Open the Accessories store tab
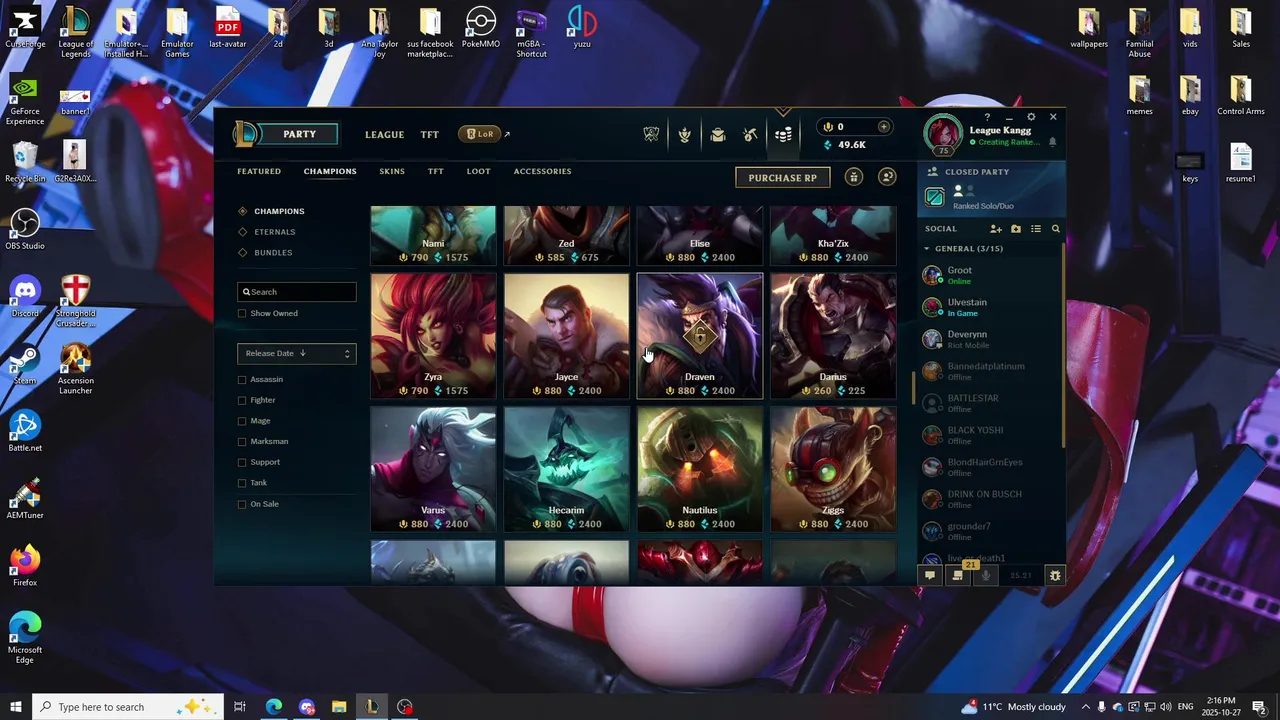Viewport: 1280px width, 720px height. pyautogui.click(x=543, y=172)
